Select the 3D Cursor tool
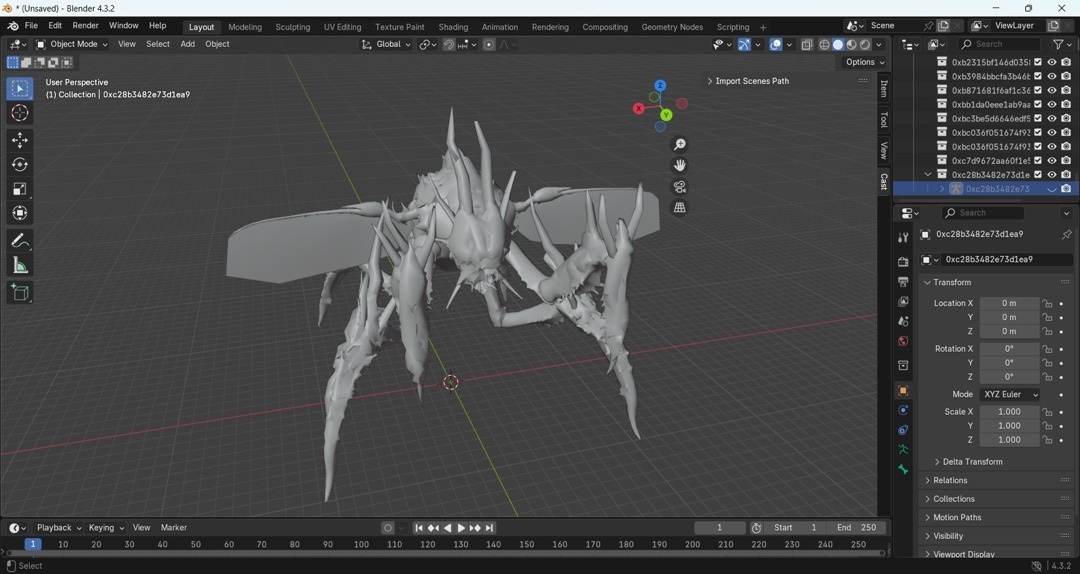Viewport: 1080px width, 574px height. coord(20,113)
